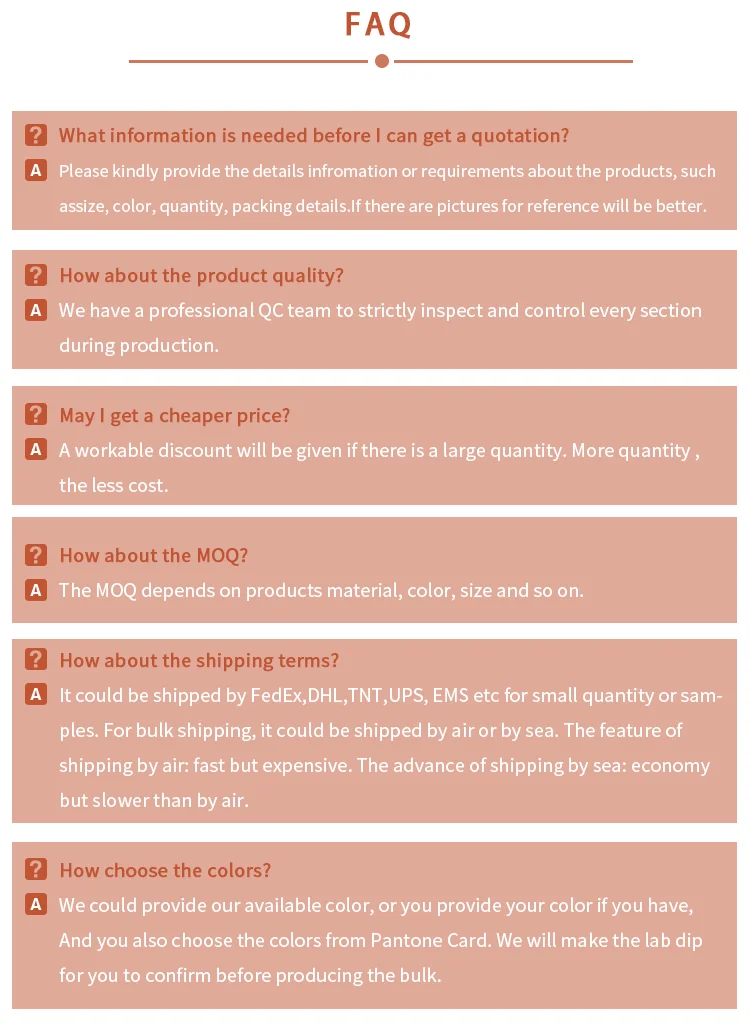750x1029 pixels.
Task: Click the A icon beside workable discount answer
Action: click(x=36, y=450)
